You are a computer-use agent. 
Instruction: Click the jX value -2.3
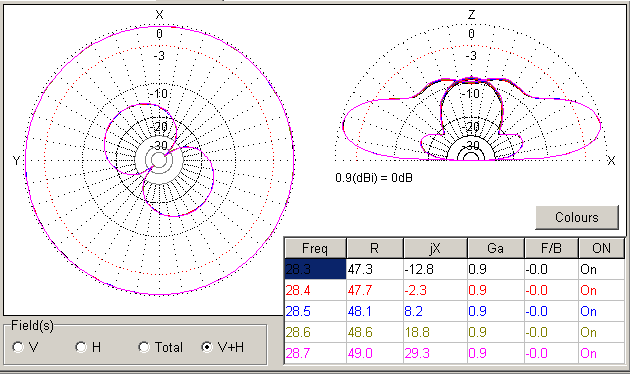pos(436,290)
